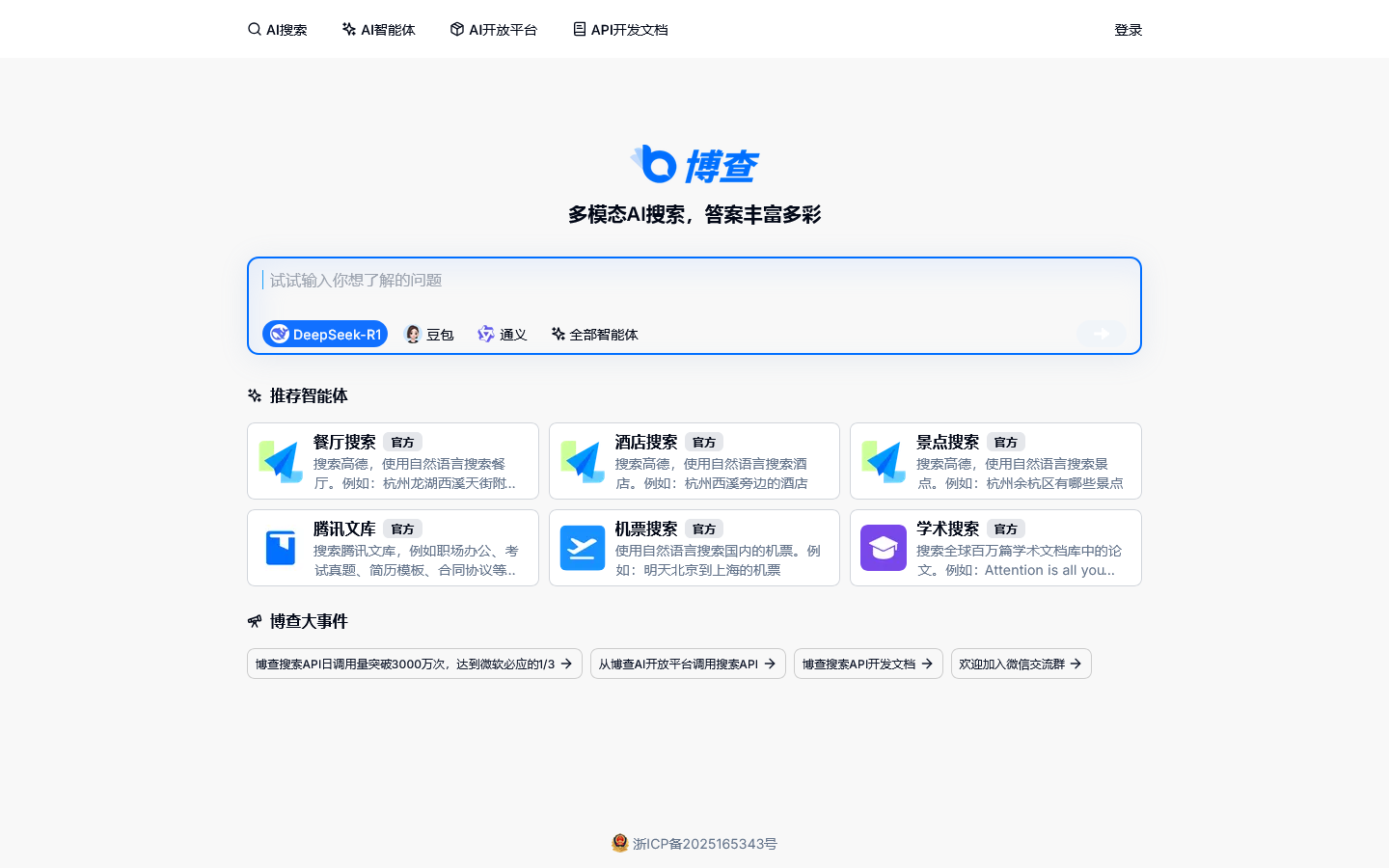Click the 登录 login link
The height and width of the screenshot is (868, 1389).
[1128, 30]
